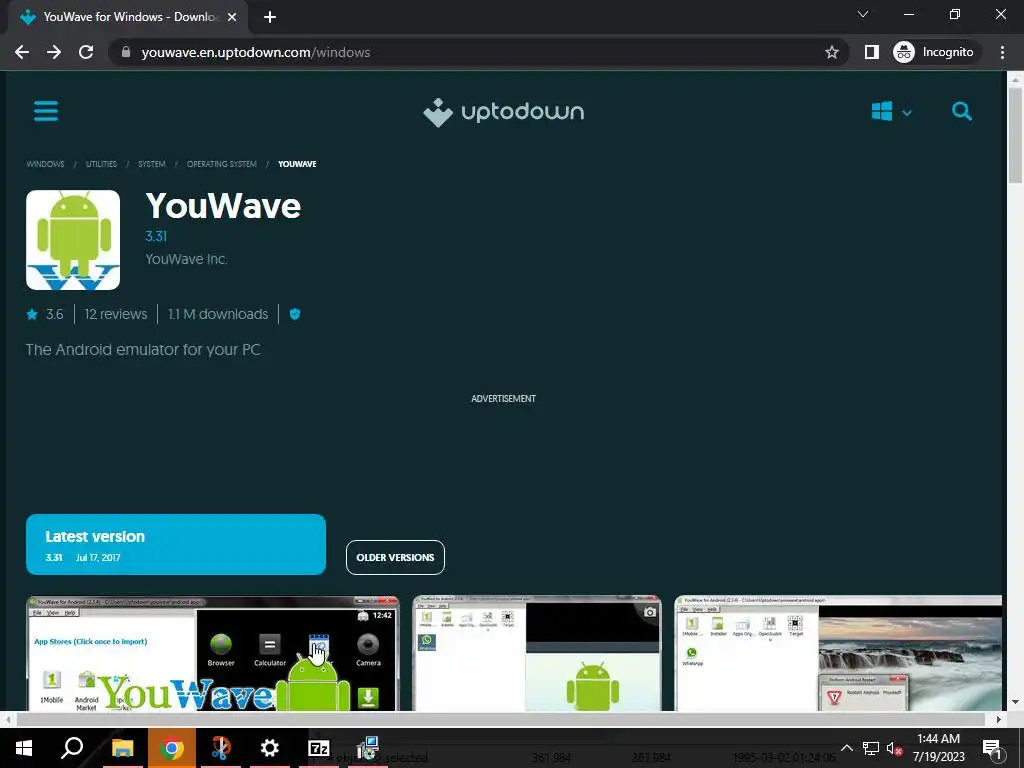Open the first YouWave screenshot thumbnail
Image resolution: width=1024 pixels, height=768 pixels.
(212, 653)
